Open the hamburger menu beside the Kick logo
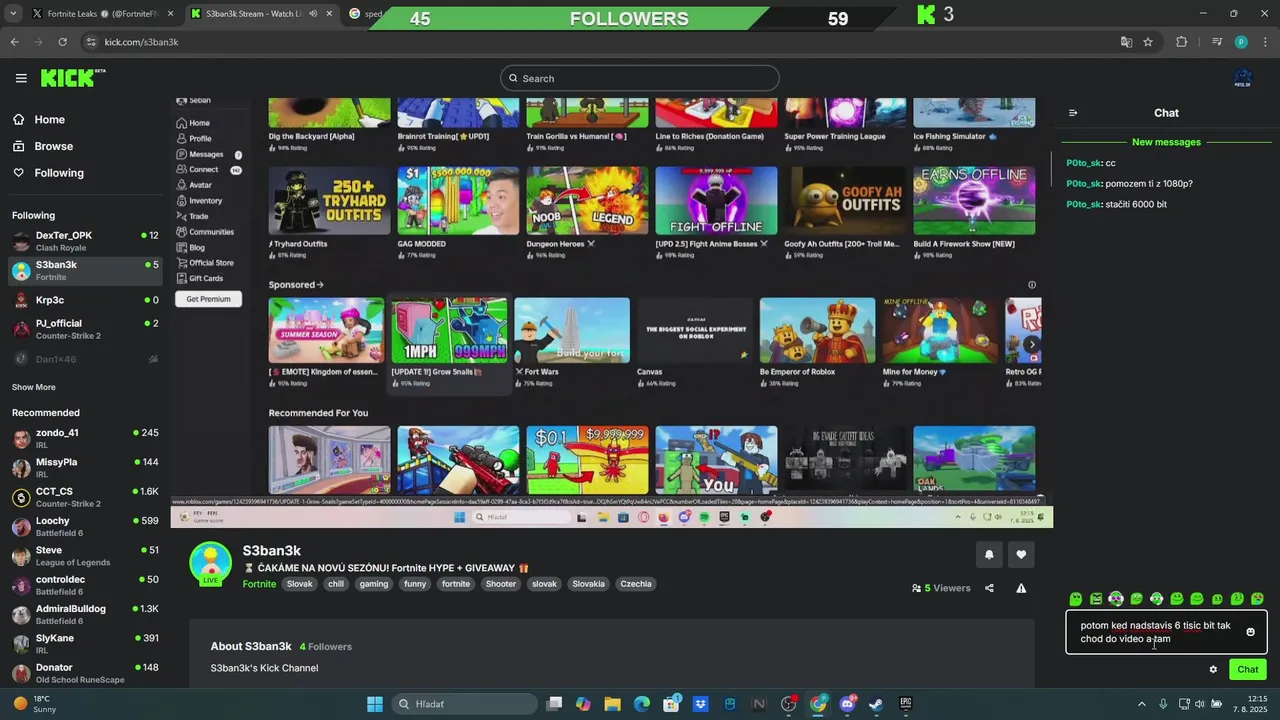 click(x=21, y=78)
